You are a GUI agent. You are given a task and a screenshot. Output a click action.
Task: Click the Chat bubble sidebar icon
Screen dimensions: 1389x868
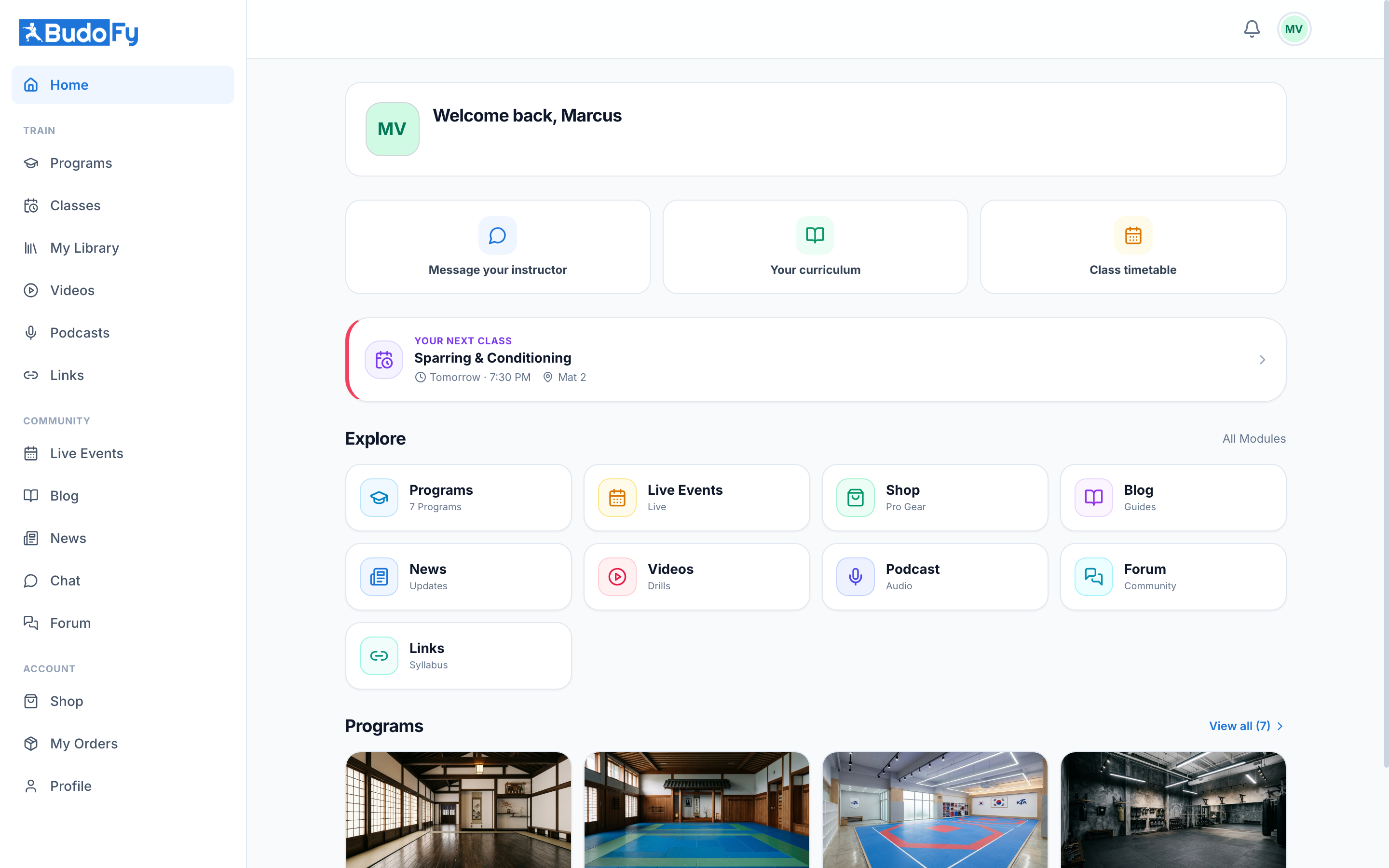click(x=31, y=581)
